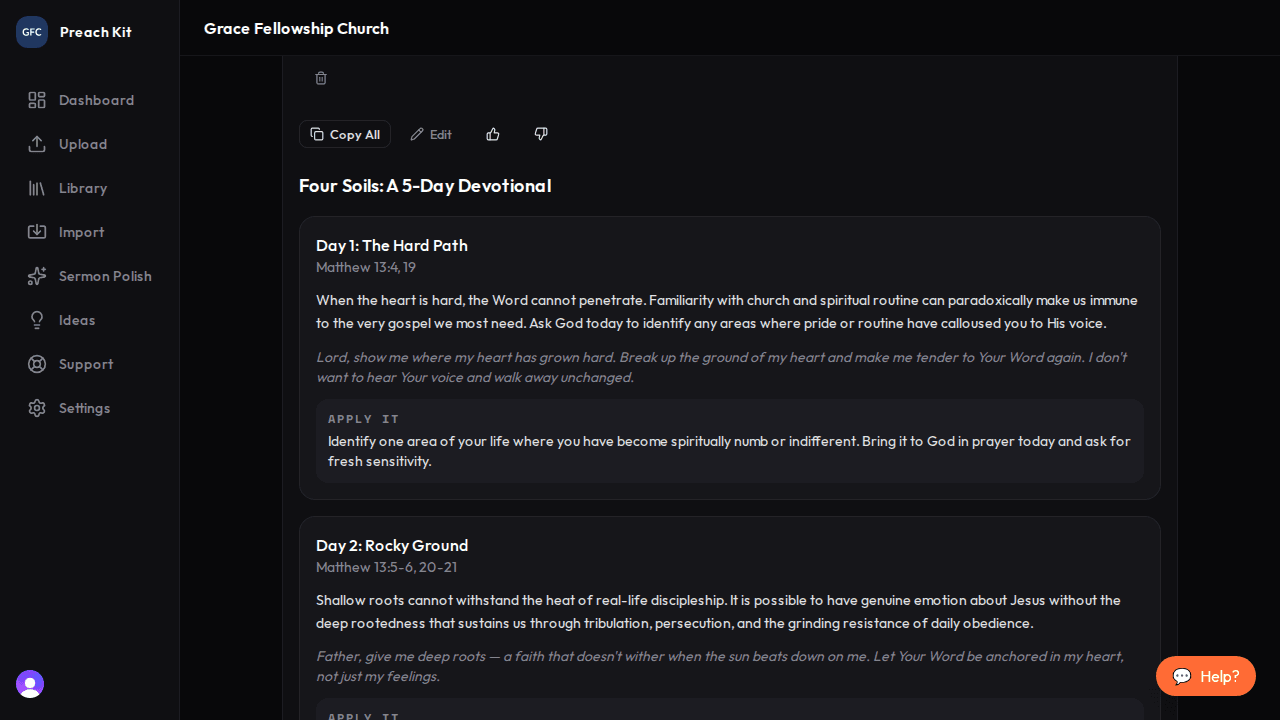Open Support using its sidebar icon
This screenshot has width=1280, height=720.
(x=37, y=364)
